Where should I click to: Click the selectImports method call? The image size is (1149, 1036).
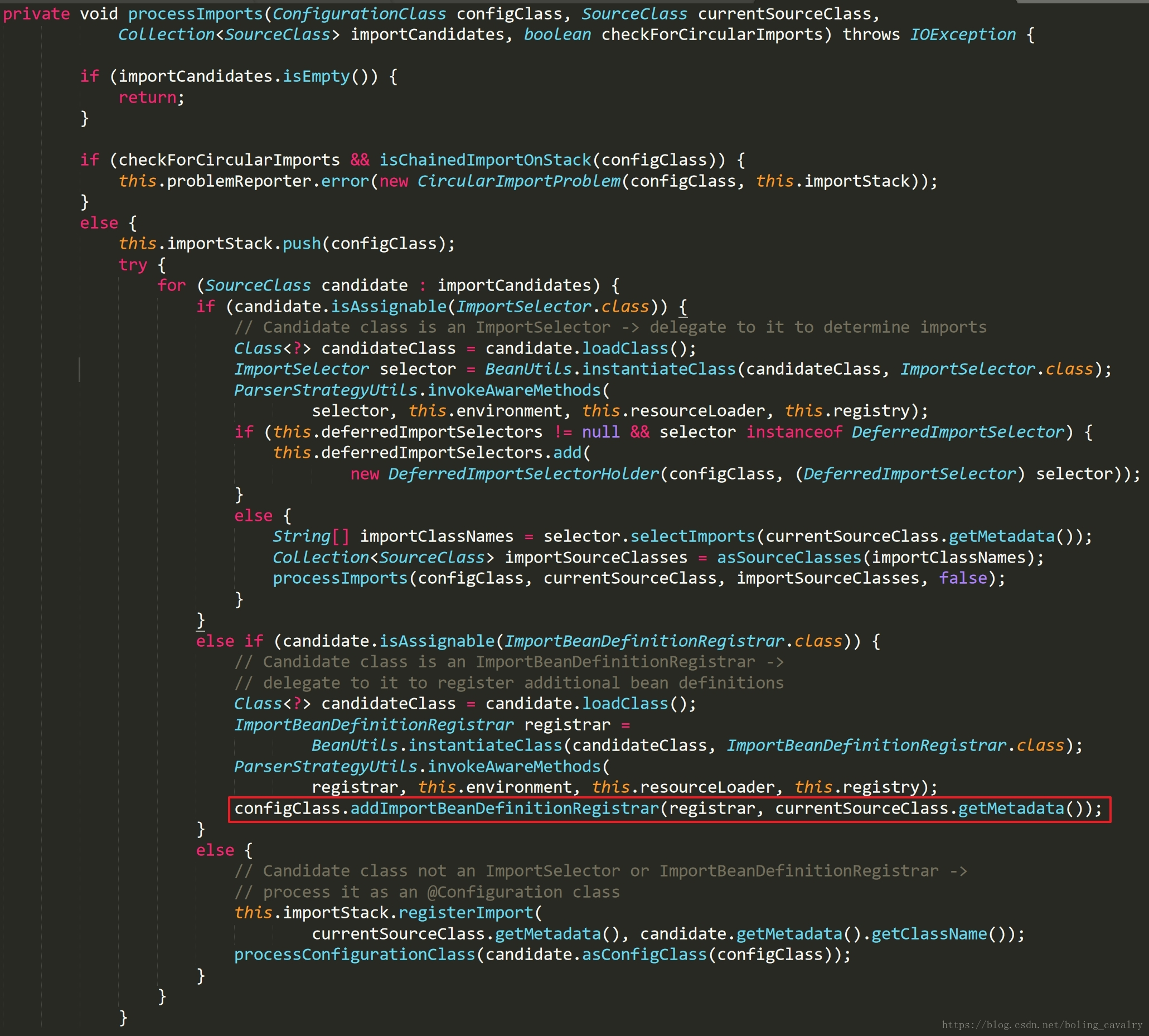pyautogui.click(x=692, y=536)
